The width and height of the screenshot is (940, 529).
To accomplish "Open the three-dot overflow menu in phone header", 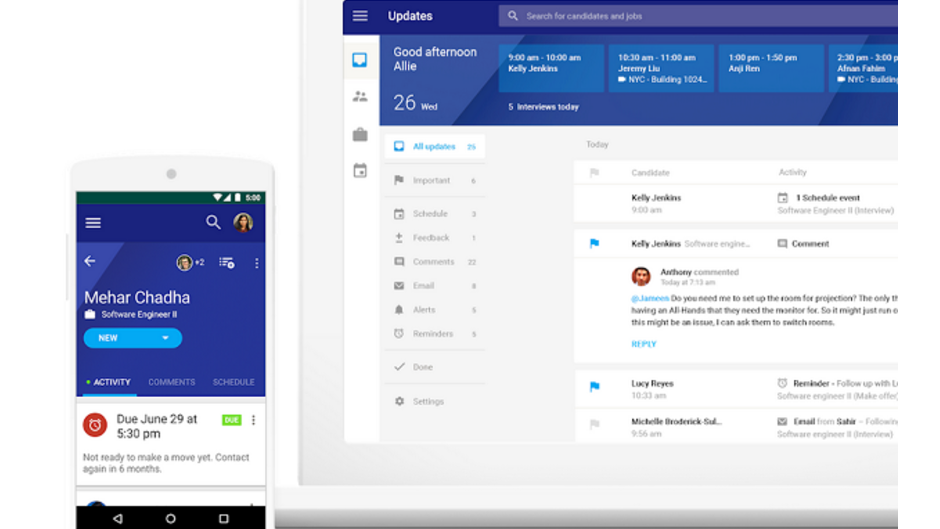I will click(x=257, y=263).
